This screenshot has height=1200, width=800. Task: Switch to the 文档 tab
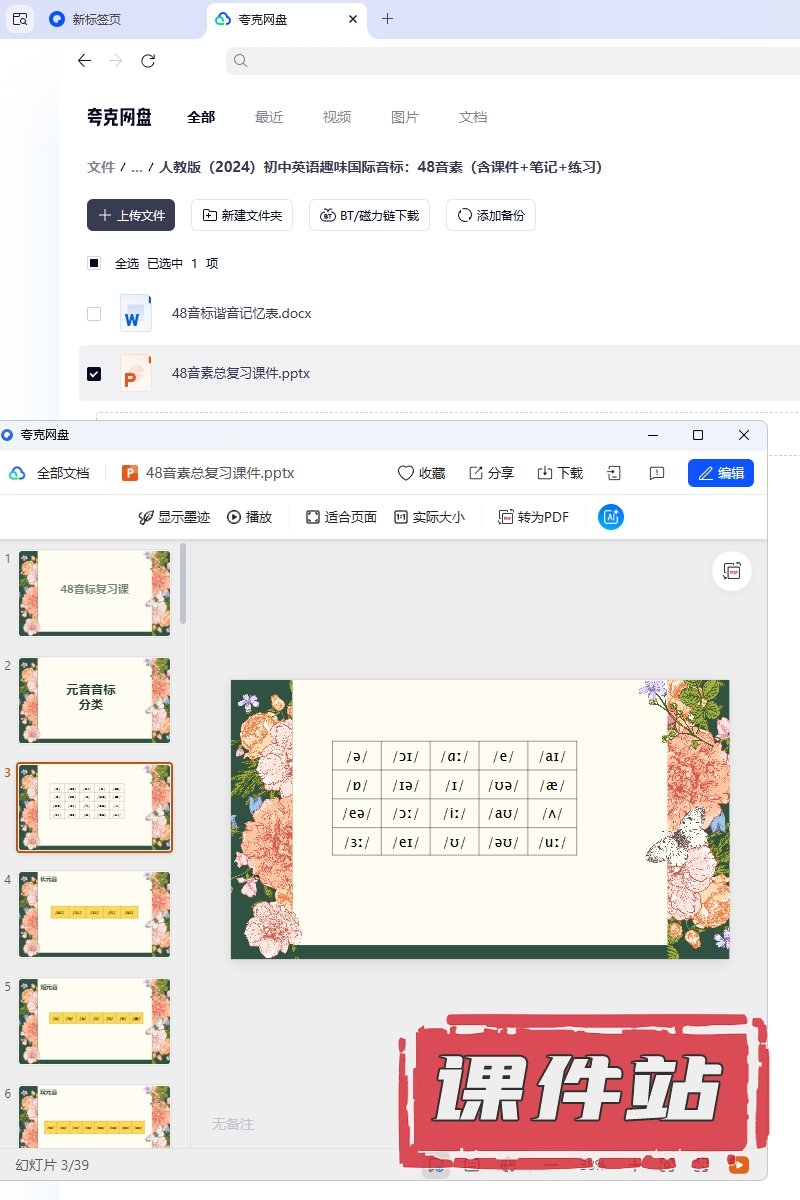[473, 117]
